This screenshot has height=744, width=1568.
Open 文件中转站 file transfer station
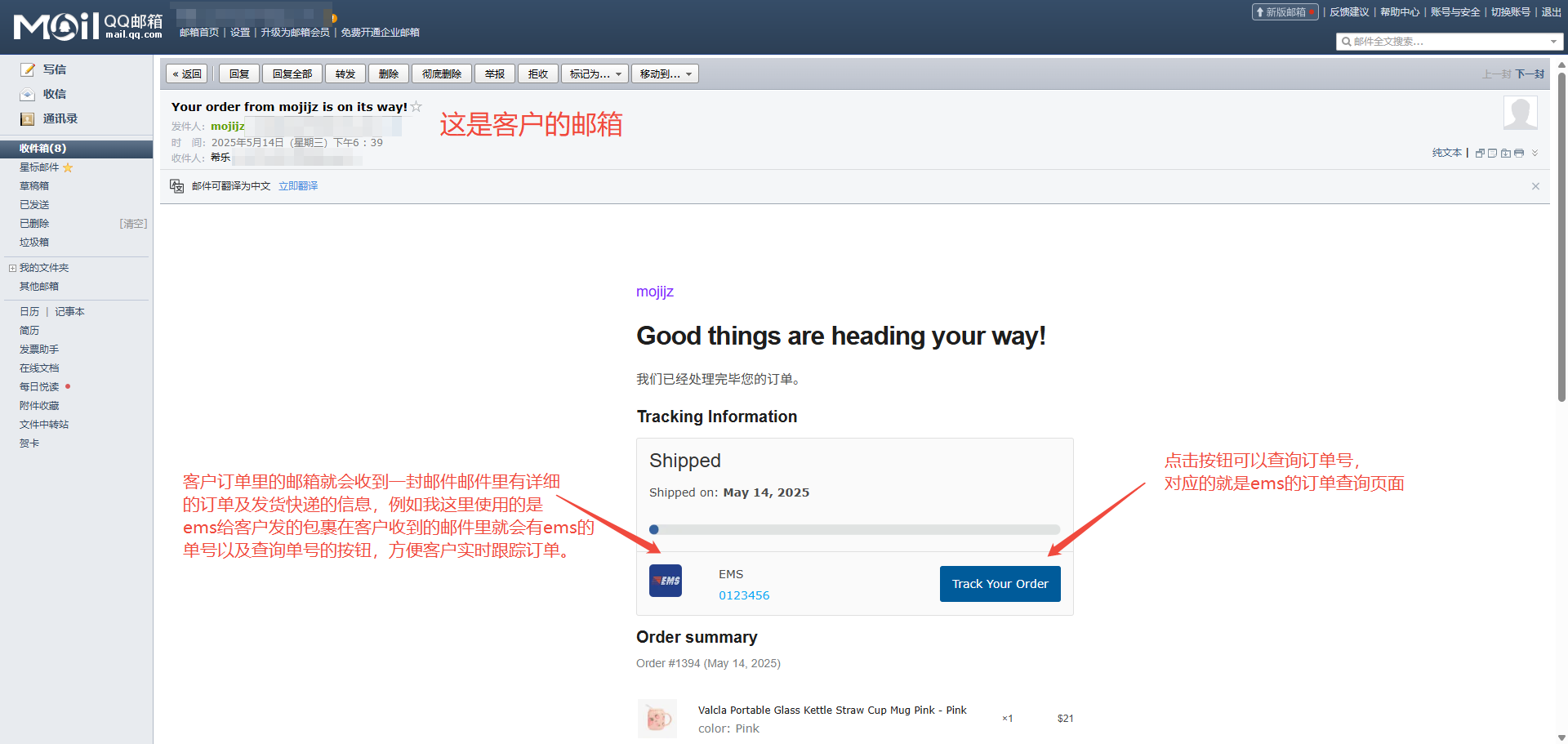coord(44,425)
